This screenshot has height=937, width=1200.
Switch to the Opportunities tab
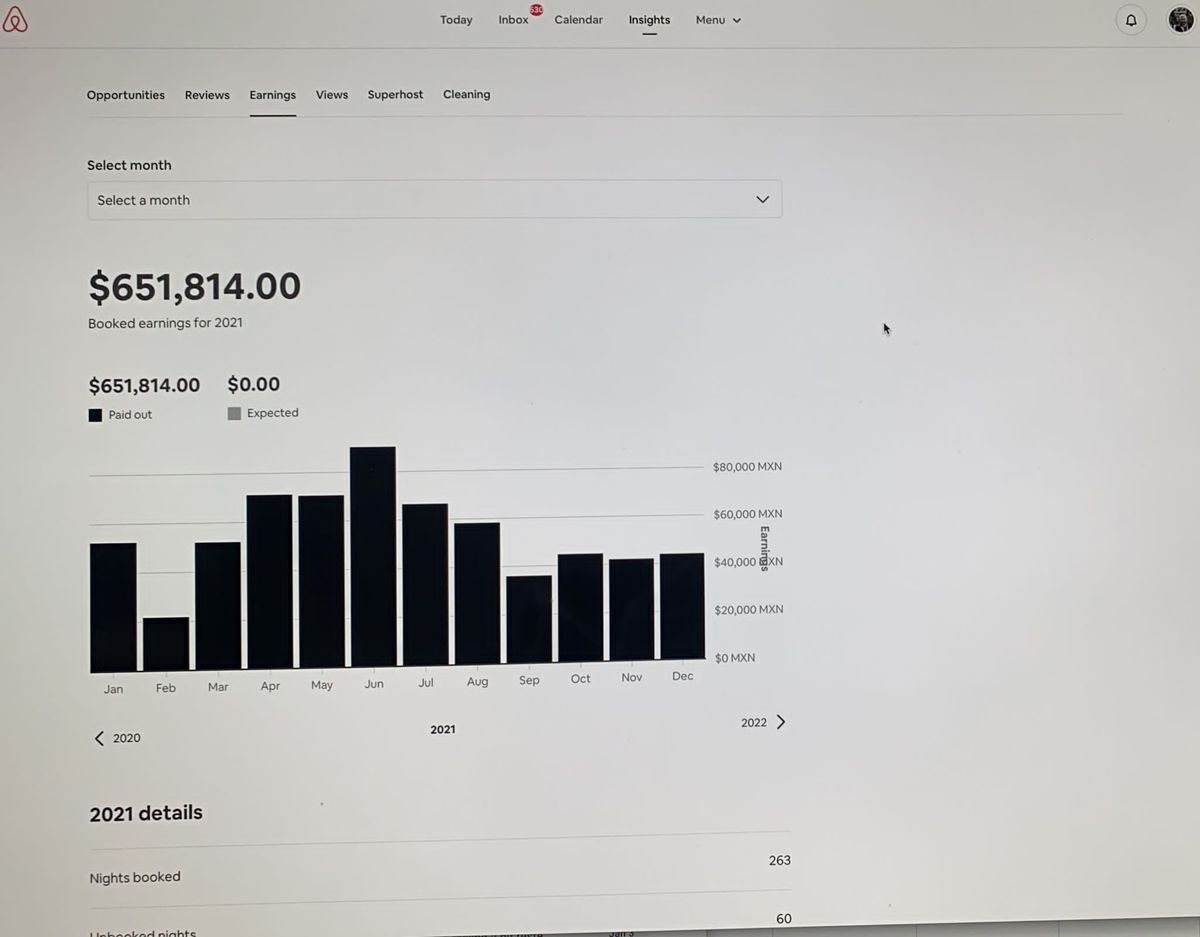(x=126, y=95)
